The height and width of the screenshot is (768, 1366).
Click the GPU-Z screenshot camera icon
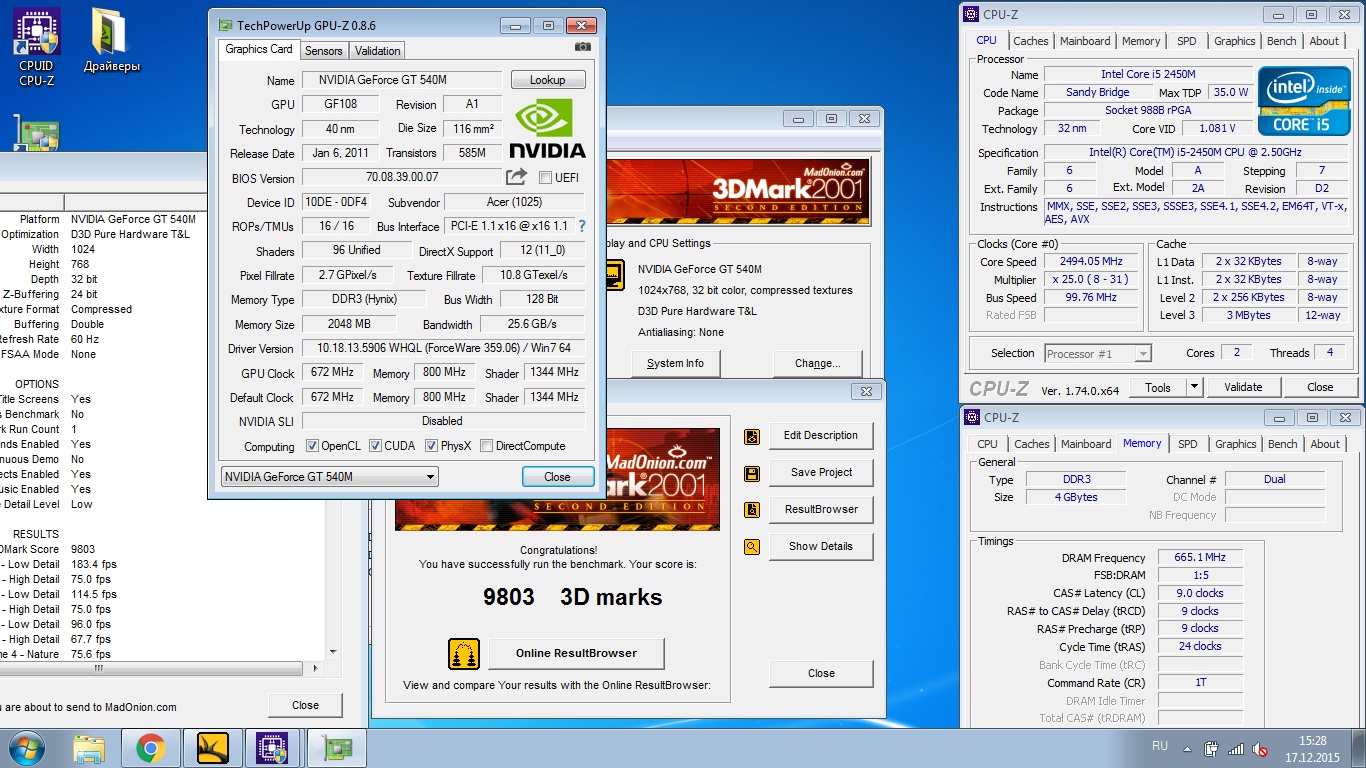pyautogui.click(x=583, y=47)
